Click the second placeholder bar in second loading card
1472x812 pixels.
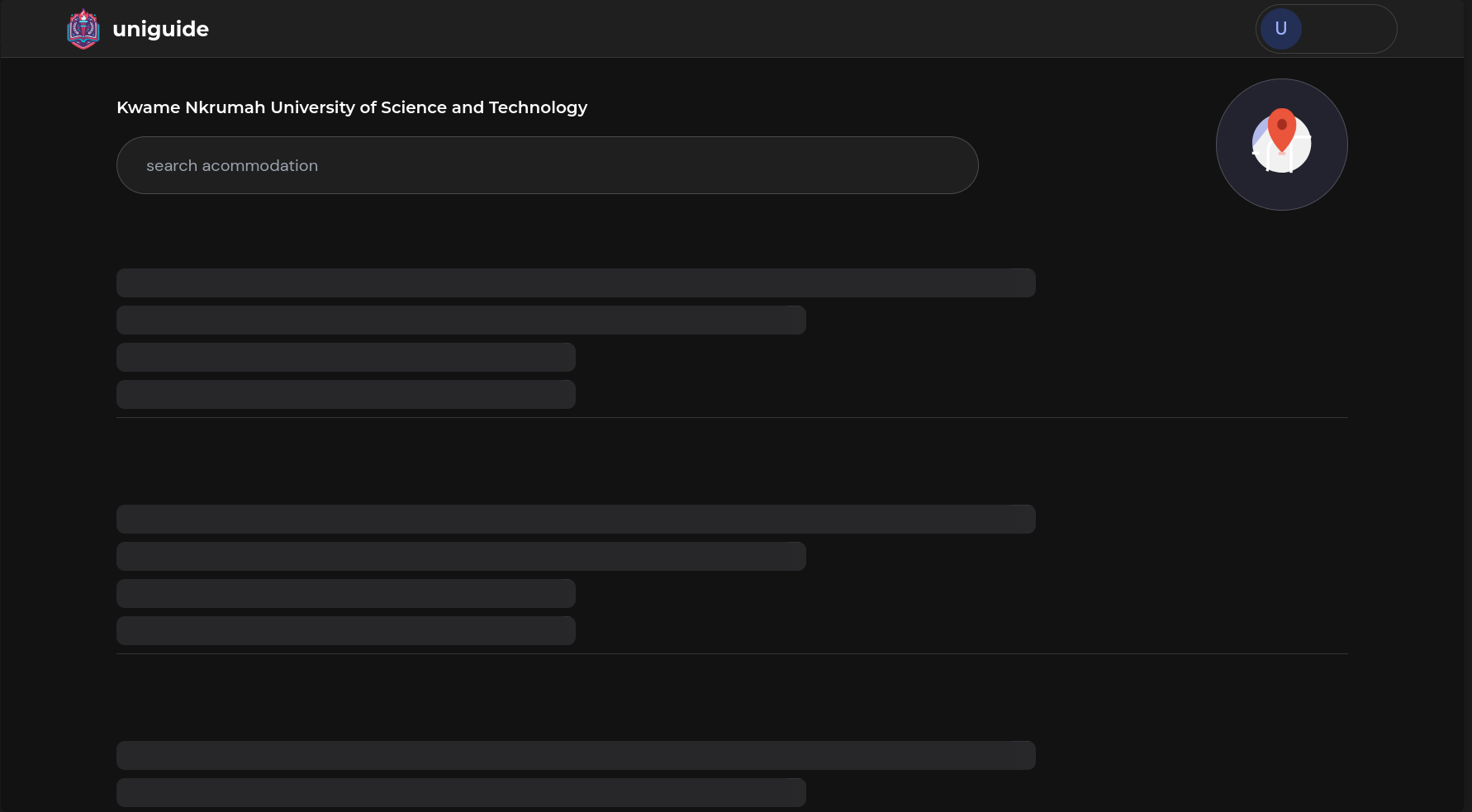[461, 556]
